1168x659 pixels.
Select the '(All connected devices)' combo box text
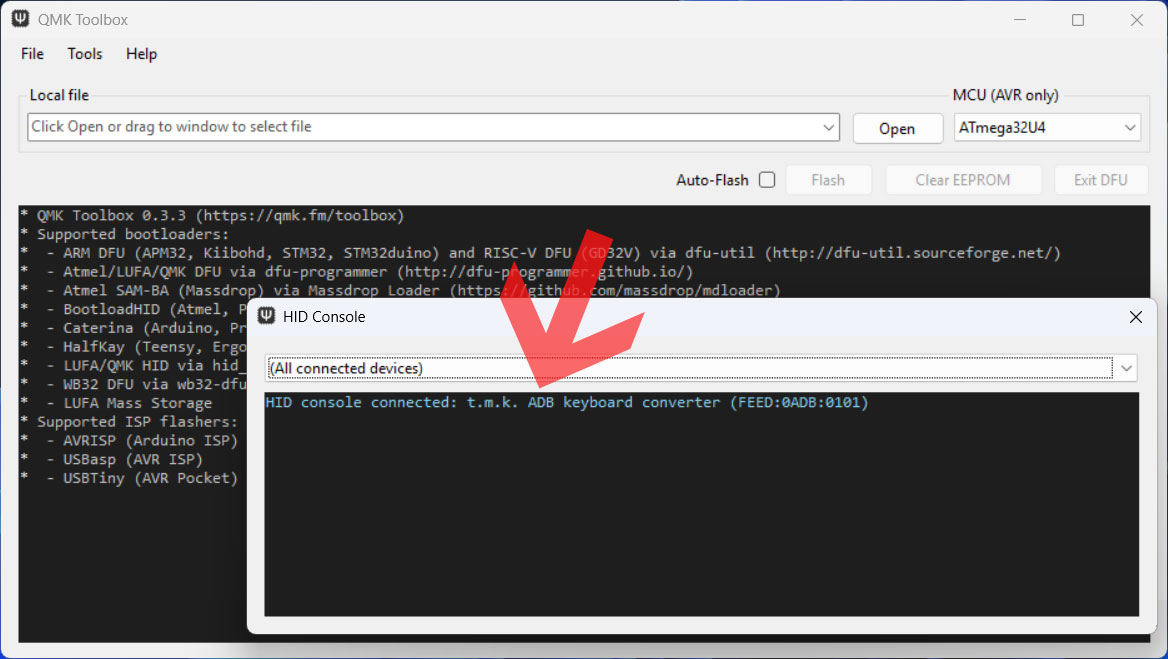[x=346, y=368]
